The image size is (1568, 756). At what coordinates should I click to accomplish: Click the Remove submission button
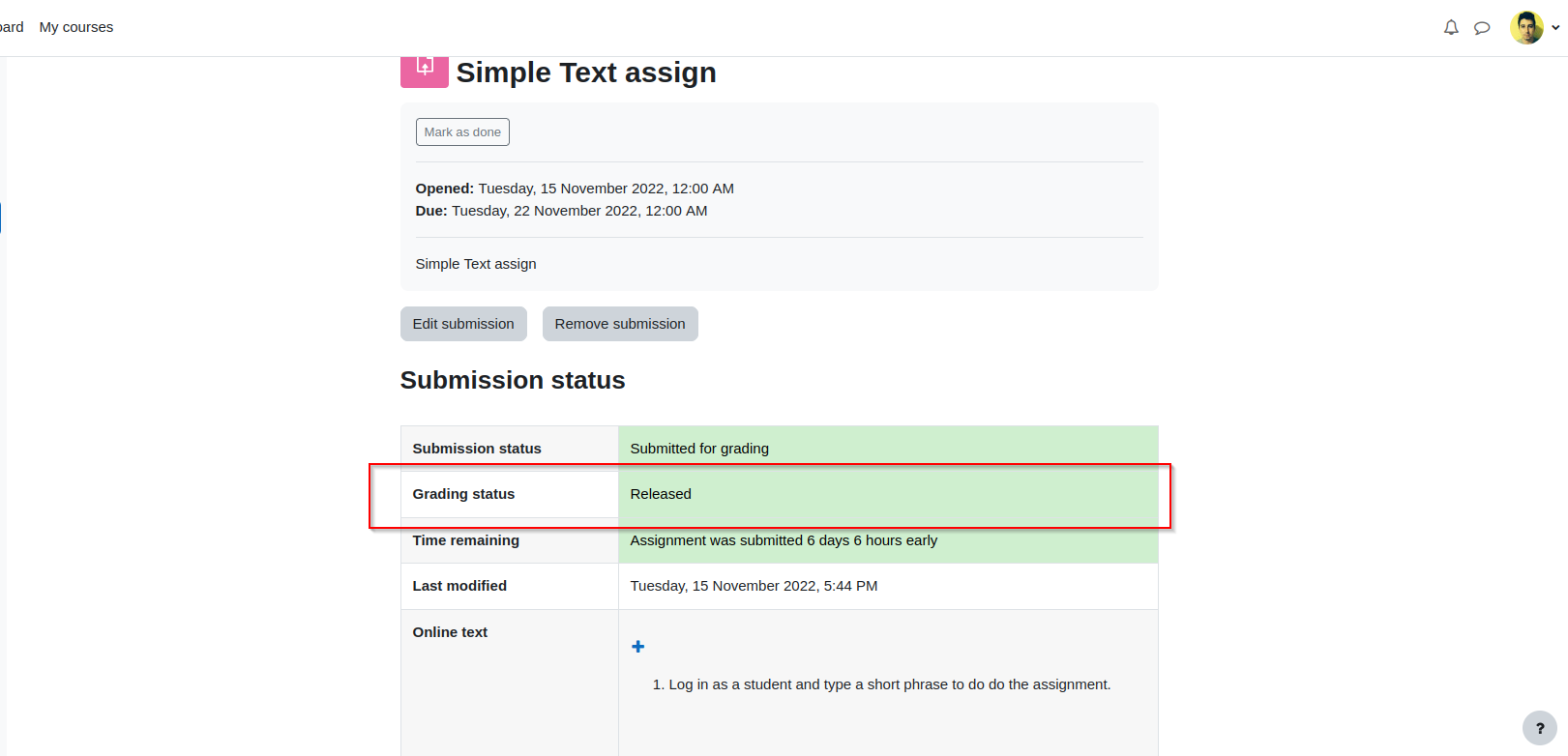[x=620, y=324]
